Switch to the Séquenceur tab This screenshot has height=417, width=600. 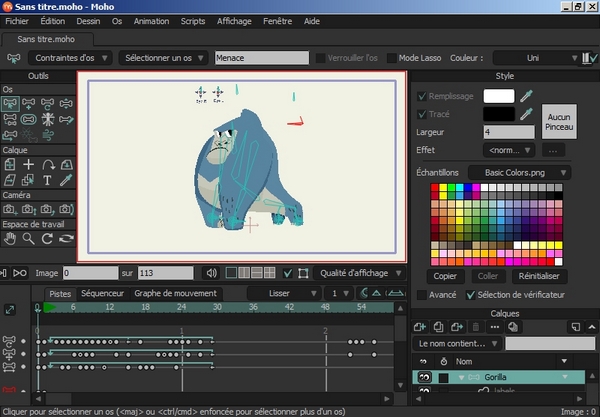point(103,293)
